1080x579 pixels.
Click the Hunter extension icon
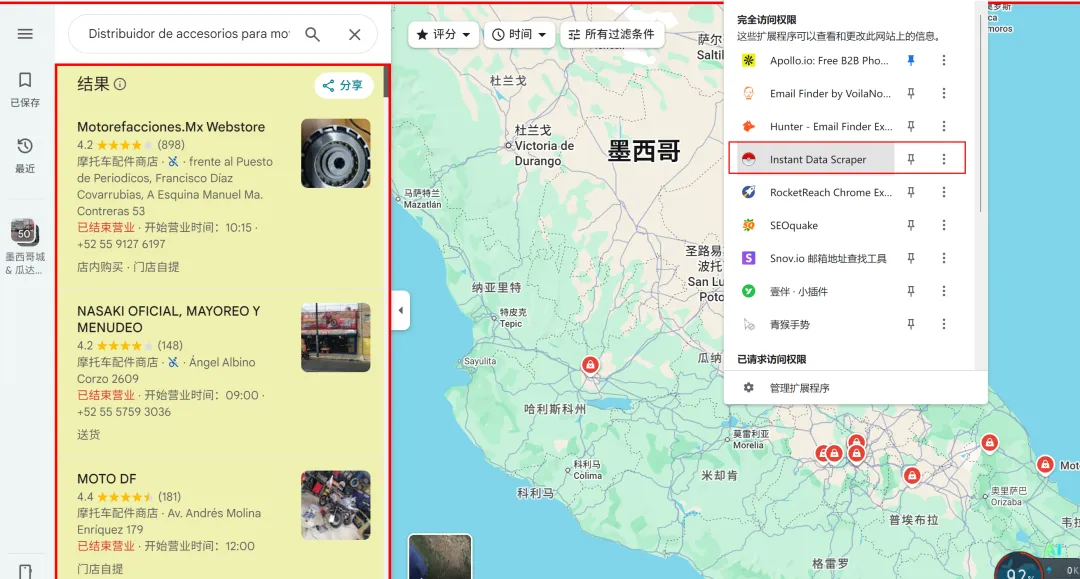tap(749, 127)
